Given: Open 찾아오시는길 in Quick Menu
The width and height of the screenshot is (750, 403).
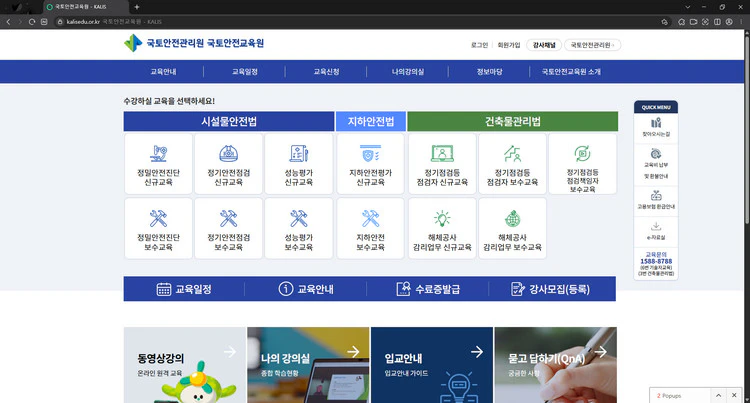Looking at the screenshot, I should click(x=656, y=127).
